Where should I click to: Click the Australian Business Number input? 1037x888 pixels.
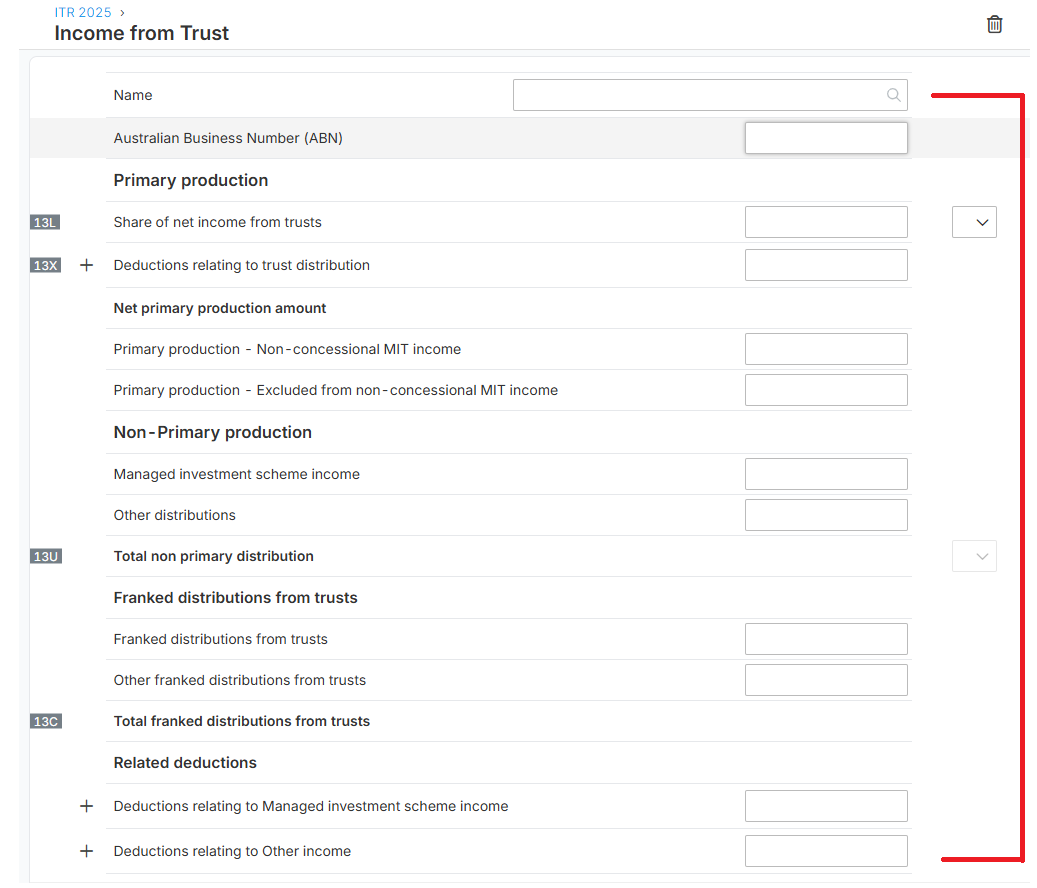click(826, 138)
